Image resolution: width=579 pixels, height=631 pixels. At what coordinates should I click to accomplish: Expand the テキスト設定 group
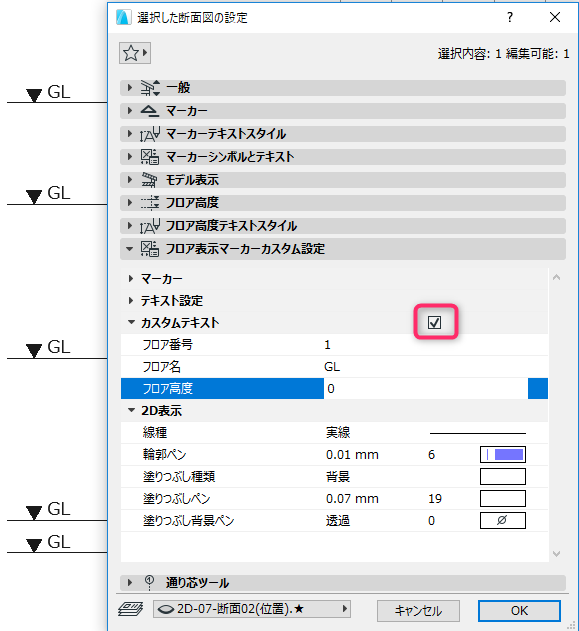(x=131, y=300)
